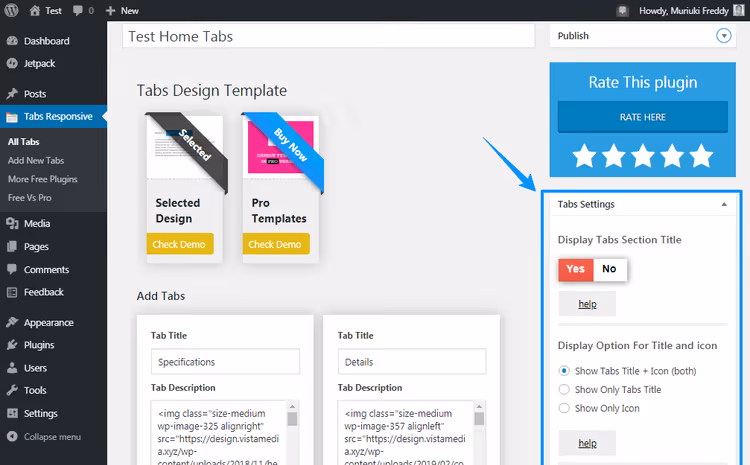Click inside the Specifications tab description textarea
The image size is (750, 465).
pos(219,432)
